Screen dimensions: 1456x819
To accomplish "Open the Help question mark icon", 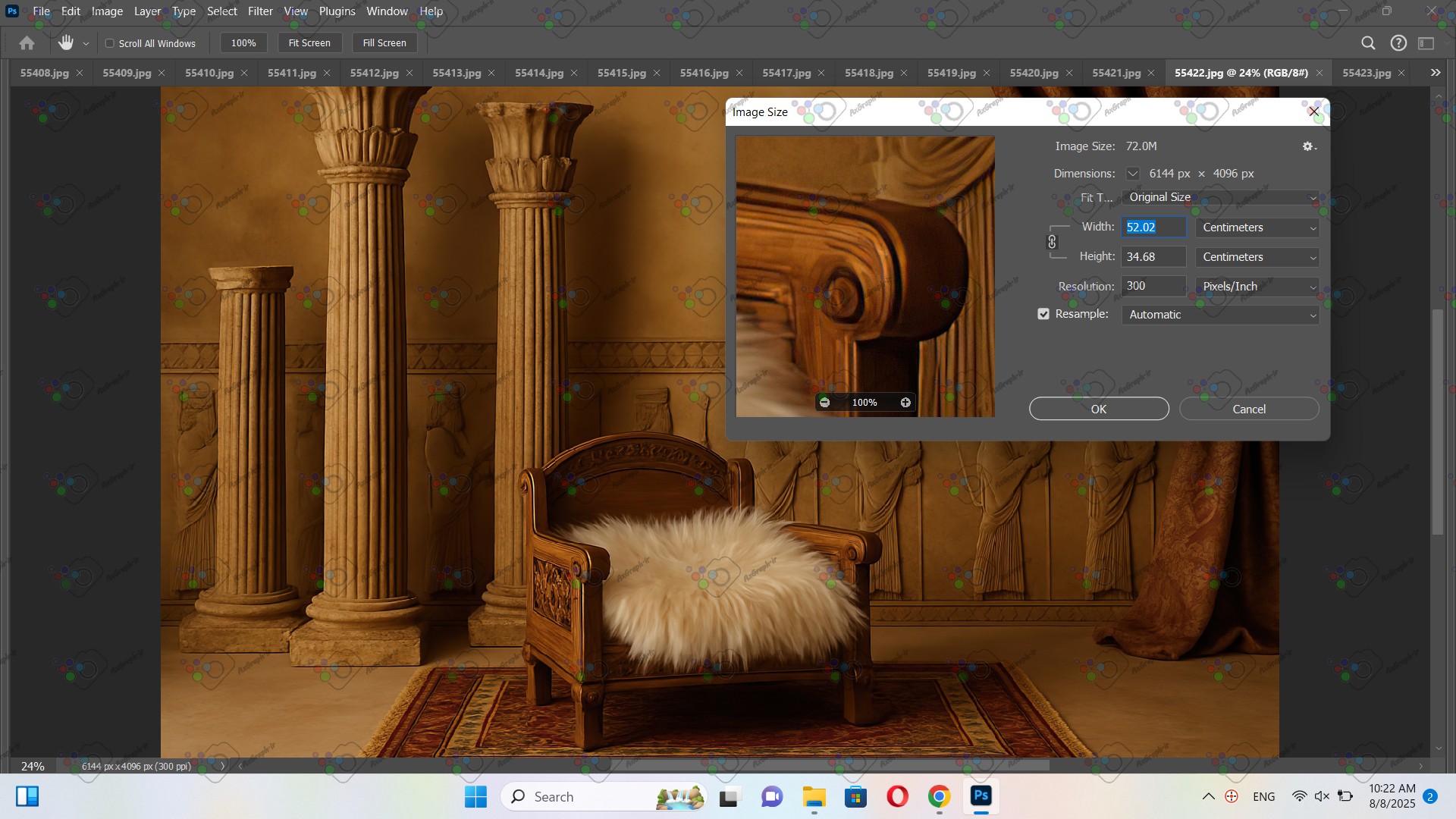I will tap(1398, 43).
